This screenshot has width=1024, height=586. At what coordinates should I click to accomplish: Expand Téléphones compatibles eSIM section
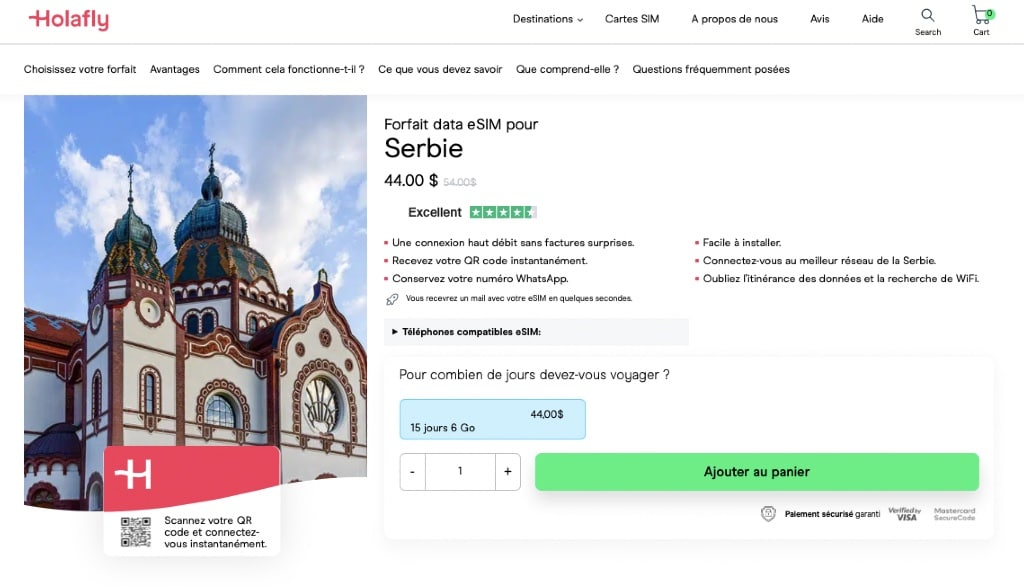coord(469,331)
